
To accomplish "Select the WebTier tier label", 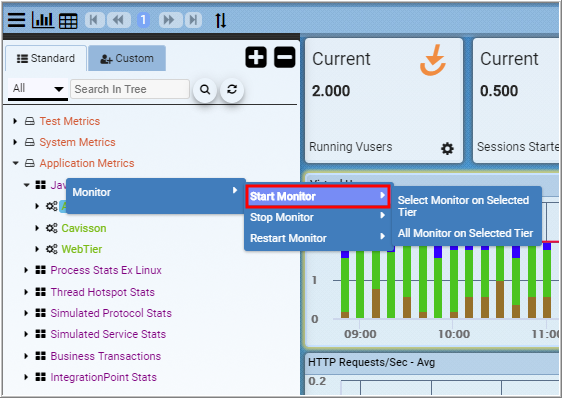I will (82, 249).
